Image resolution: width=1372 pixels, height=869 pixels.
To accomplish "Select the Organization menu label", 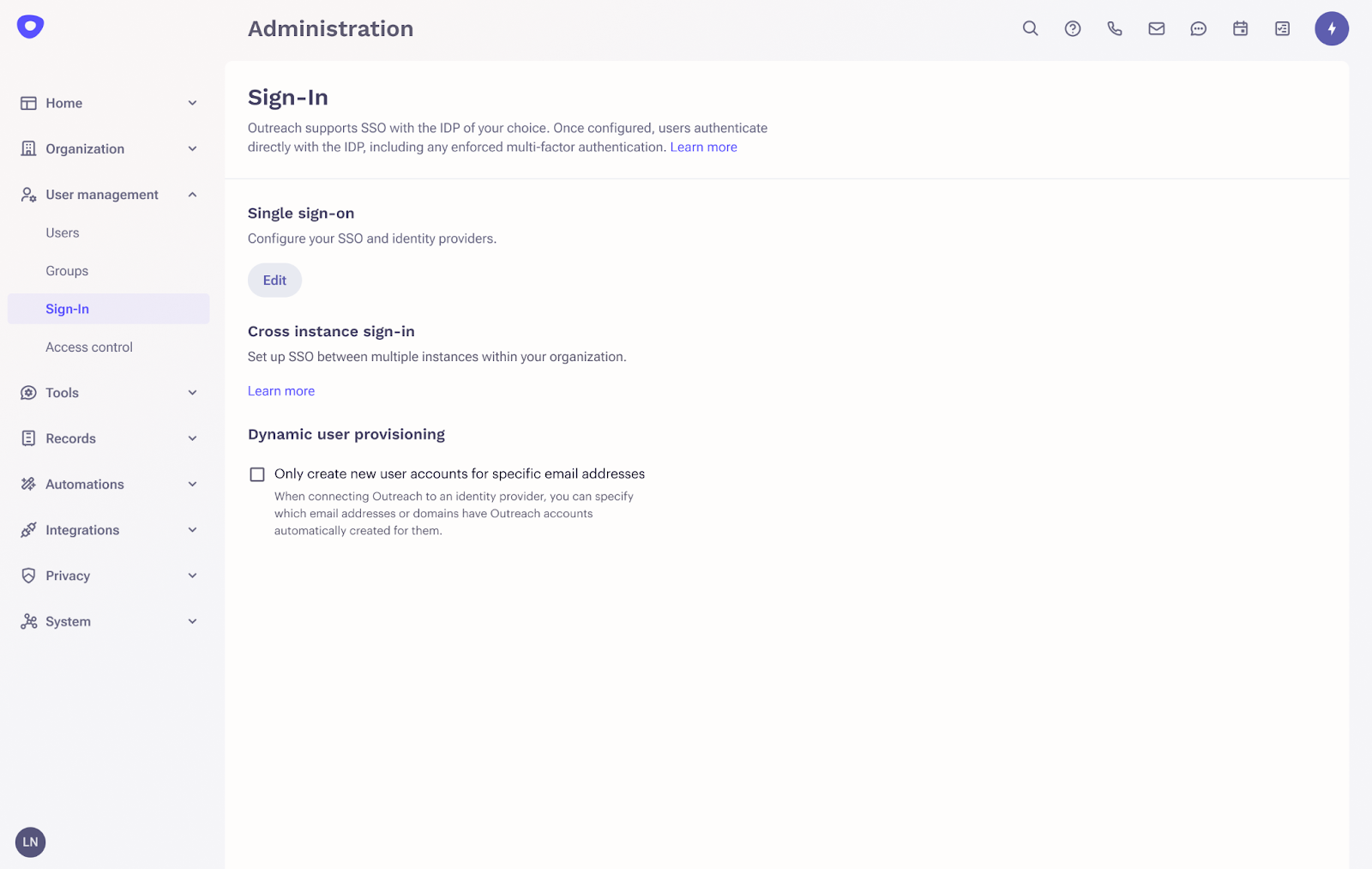I will pos(85,148).
